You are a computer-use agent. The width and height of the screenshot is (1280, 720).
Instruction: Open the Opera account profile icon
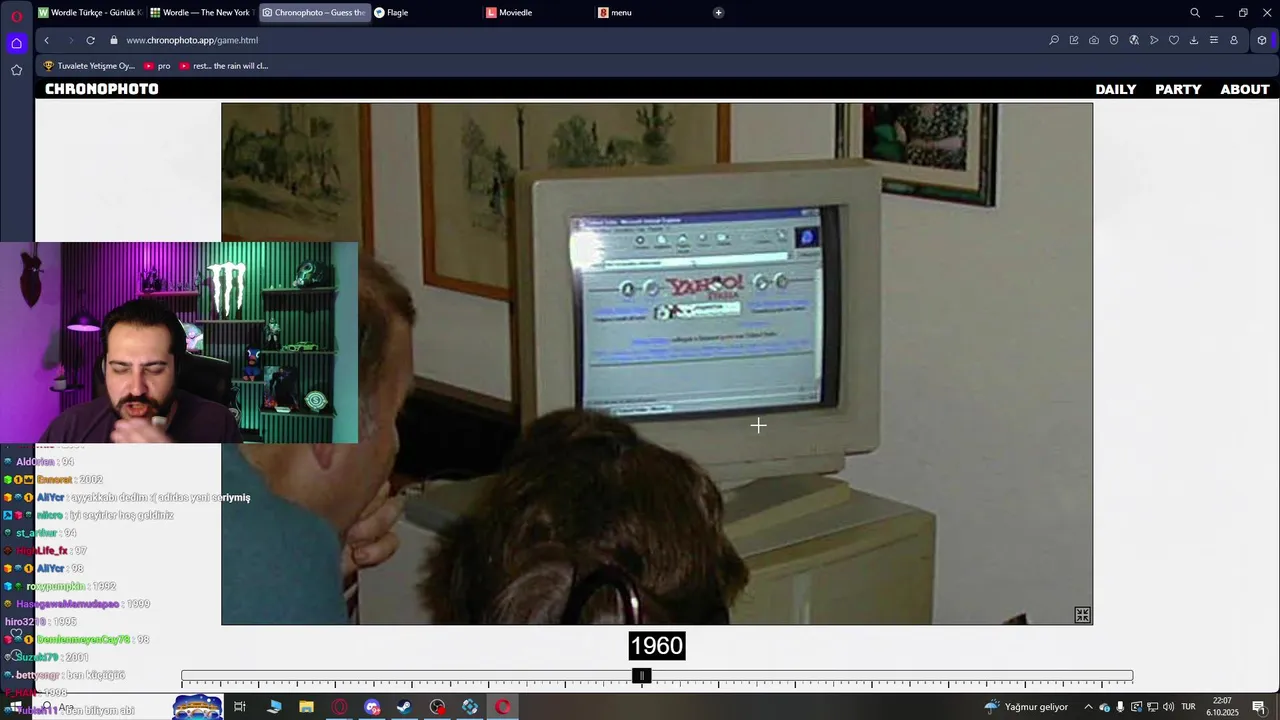pos(1234,40)
